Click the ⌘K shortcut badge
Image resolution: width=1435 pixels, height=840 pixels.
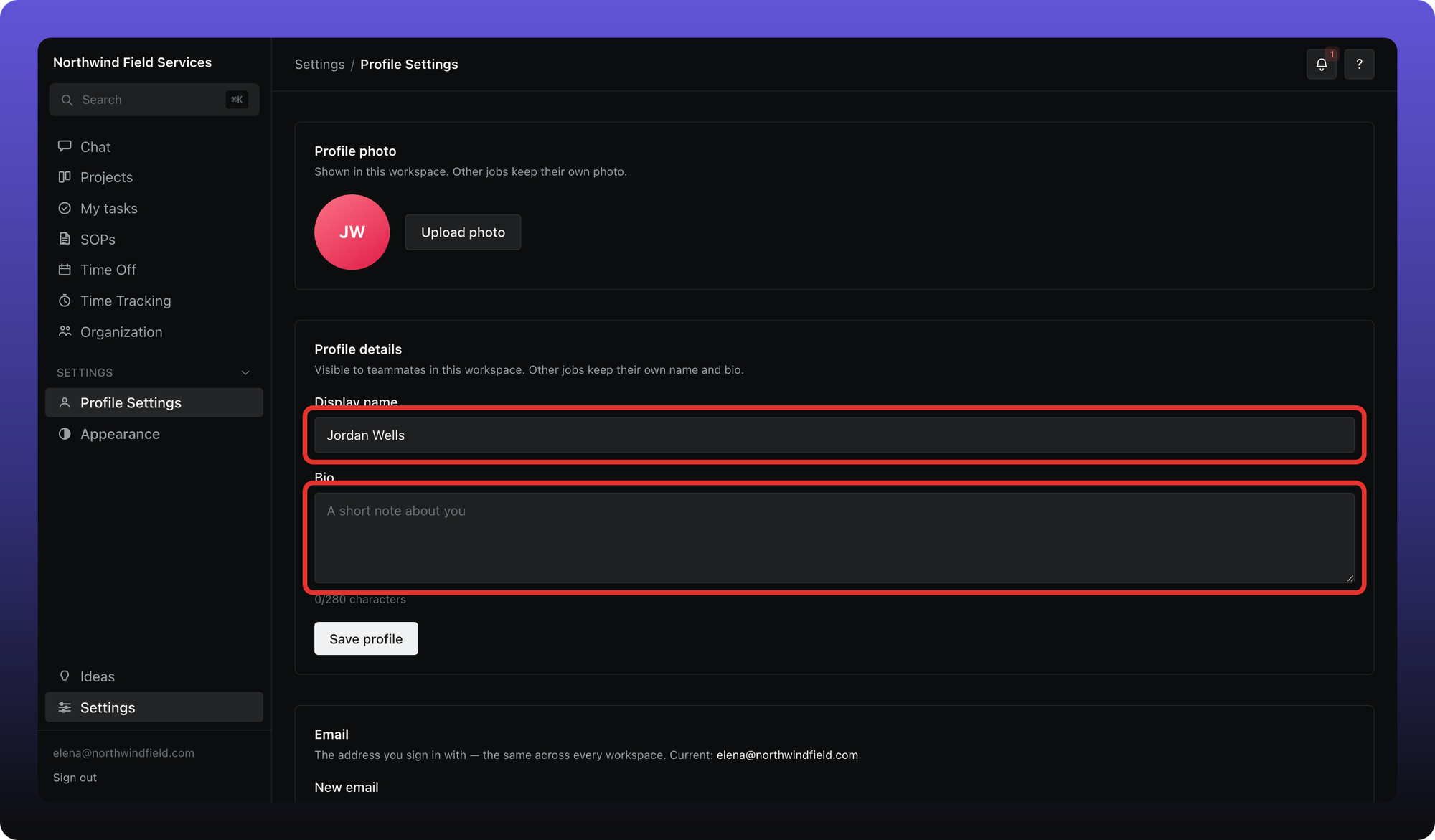(x=237, y=100)
